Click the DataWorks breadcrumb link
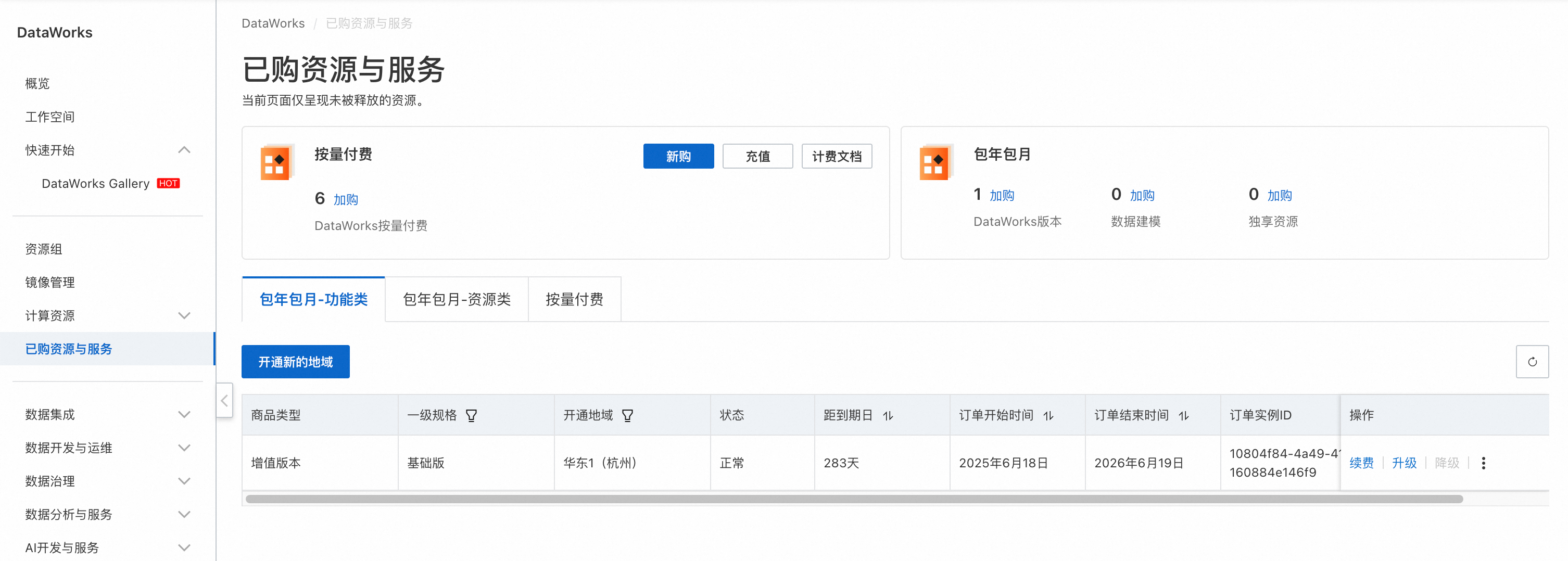This screenshot has width=1568, height=561. point(273,23)
